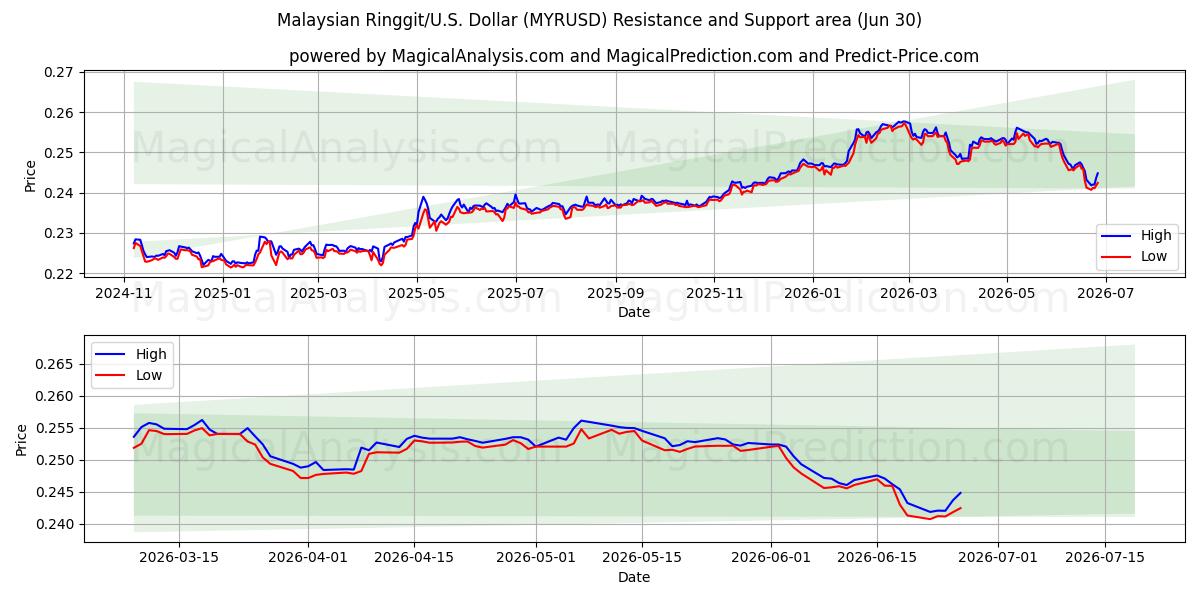Click the top chart y-axis value 0.22
The height and width of the screenshot is (600, 1200).
pos(60,274)
